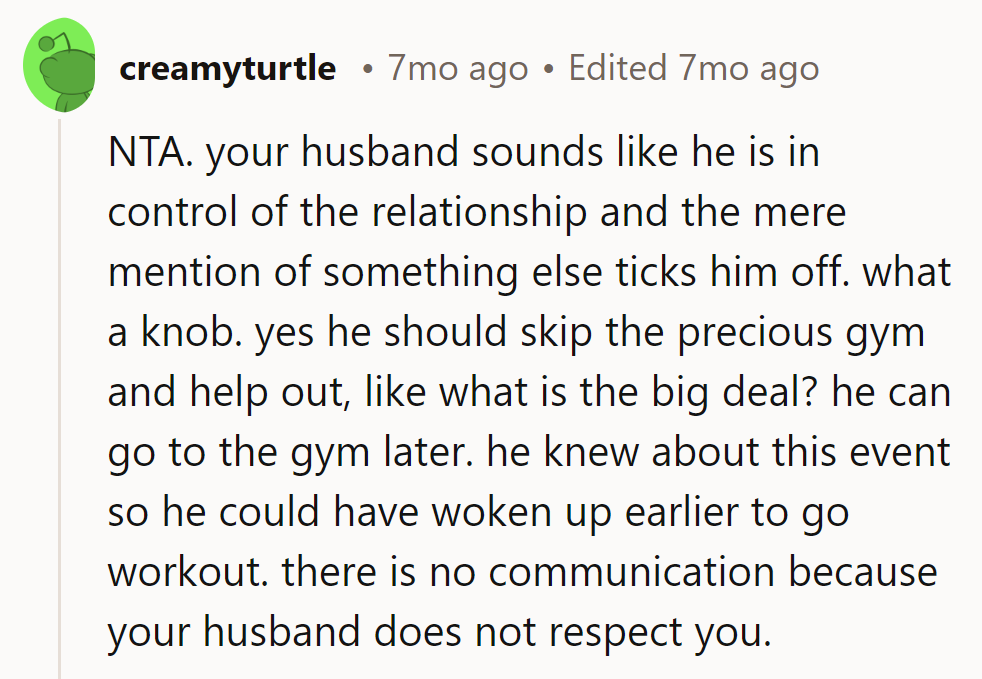Click the word "because" in the comment
The image size is (982, 679).
[x=863, y=573]
